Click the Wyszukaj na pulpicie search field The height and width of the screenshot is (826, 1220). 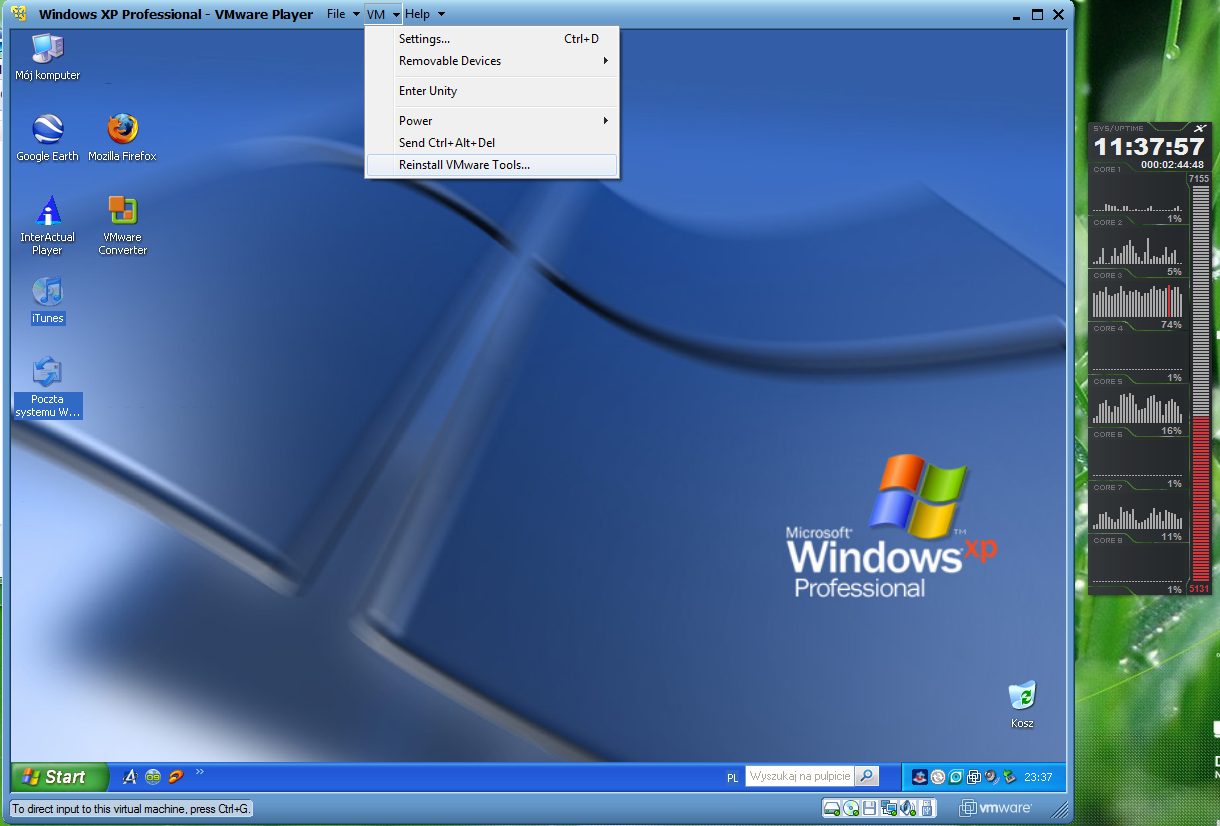(x=800, y=775)
